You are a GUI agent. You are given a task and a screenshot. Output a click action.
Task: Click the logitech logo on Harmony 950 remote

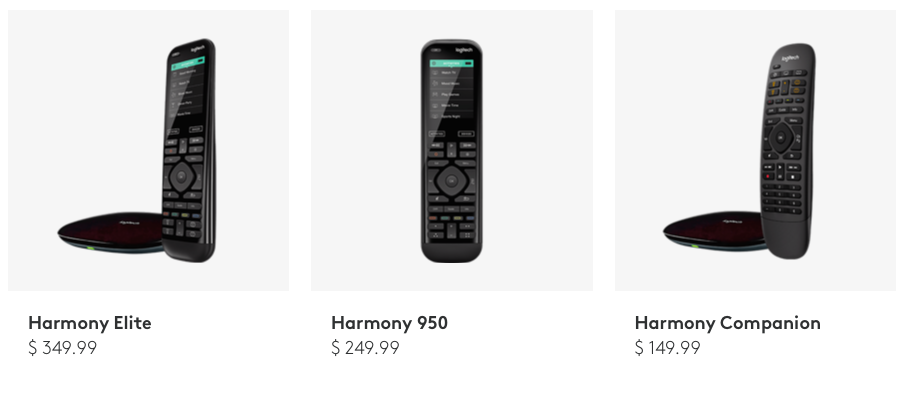pyautogui.click(x=464, y=50)
